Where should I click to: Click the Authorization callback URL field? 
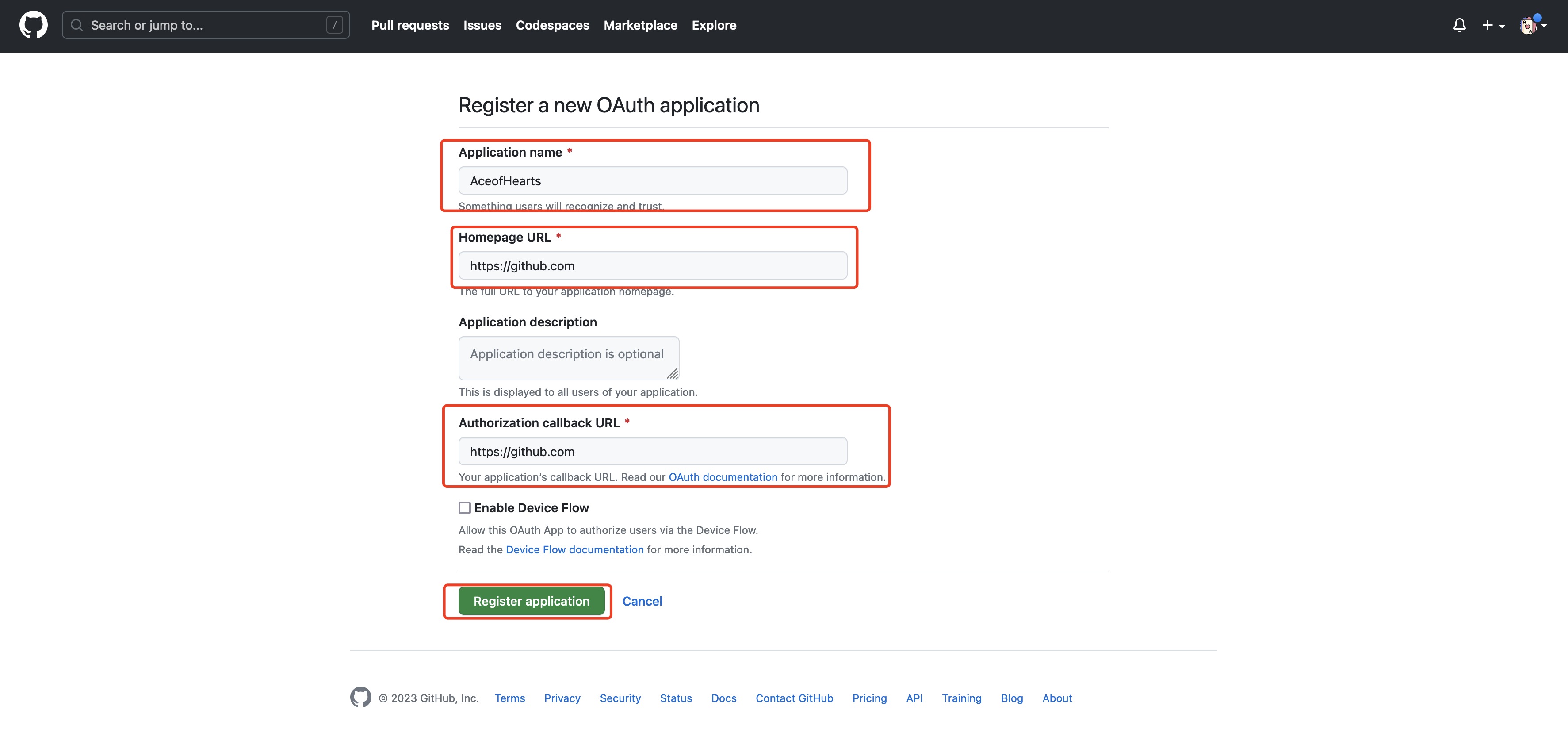[x=653, y=451]
